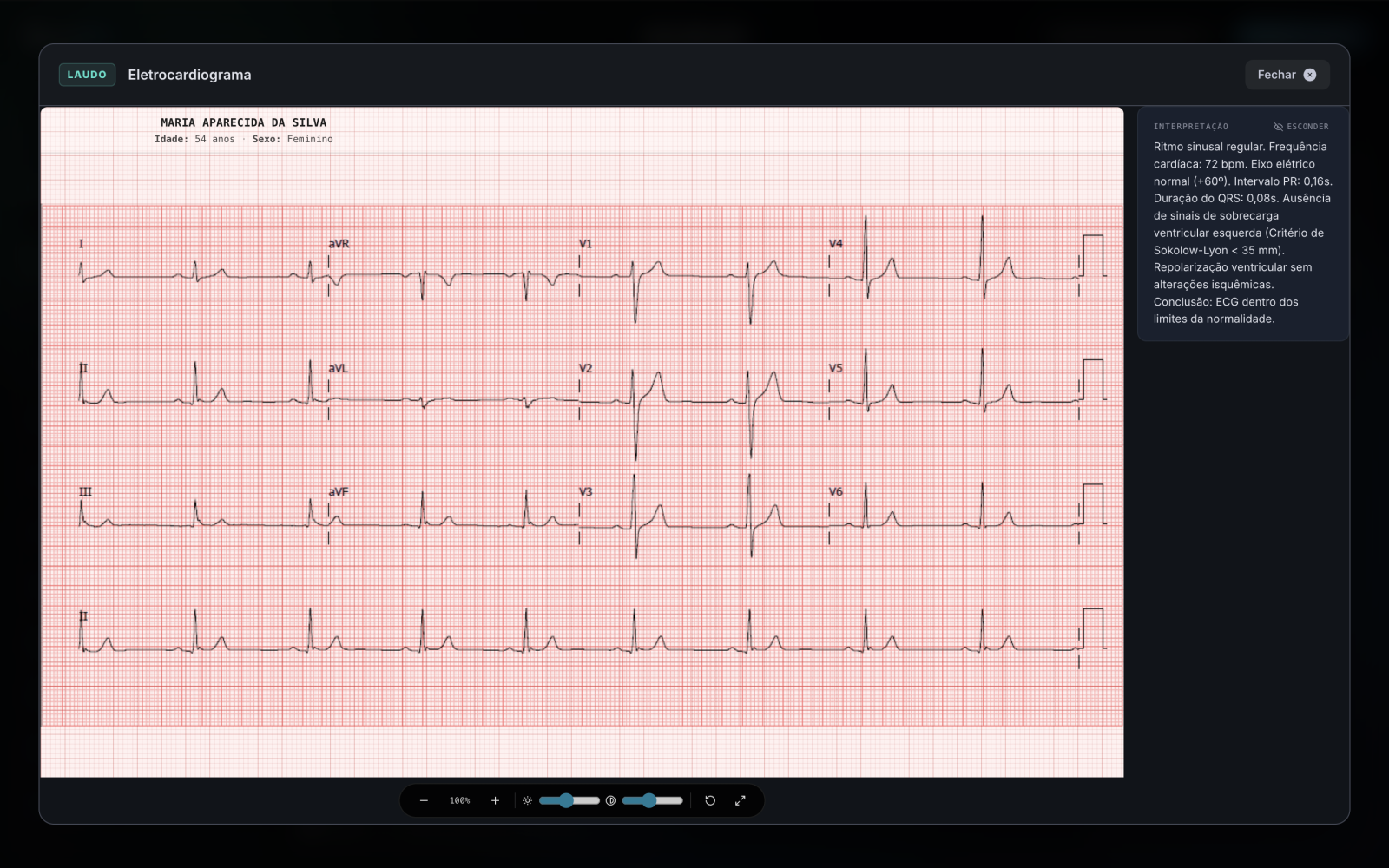Click the V6 lead label

(x=835, y=491)
